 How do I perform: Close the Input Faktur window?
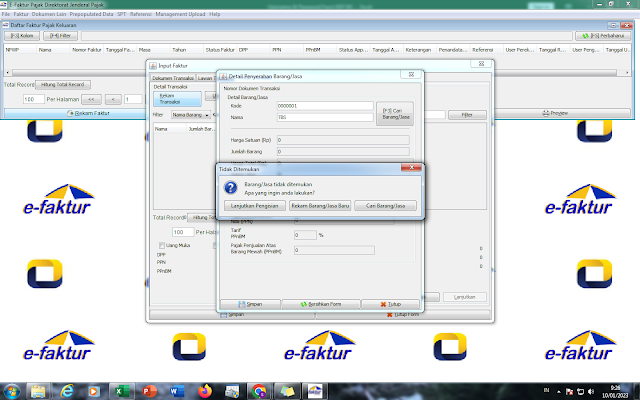(x=481, y=64)
